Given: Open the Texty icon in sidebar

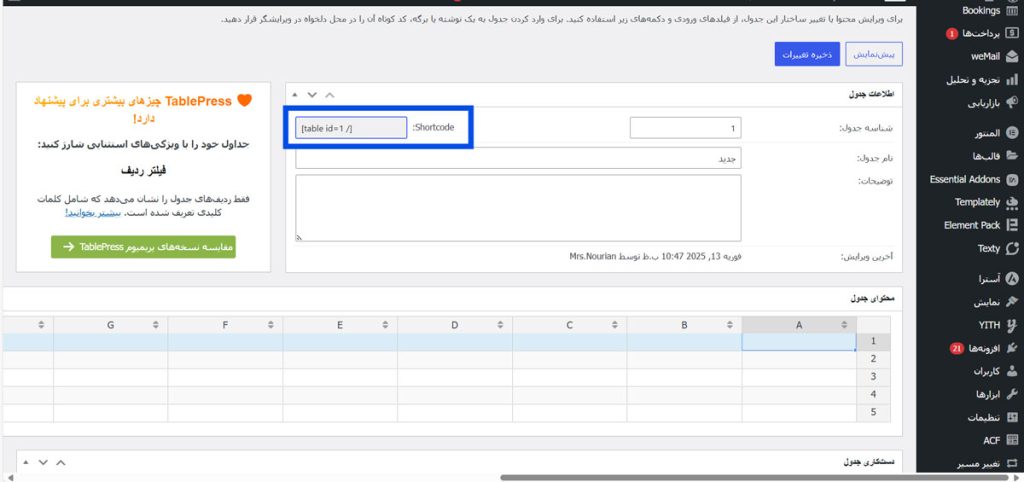Looking at the screenshot, I should (x=1012, y=248).
